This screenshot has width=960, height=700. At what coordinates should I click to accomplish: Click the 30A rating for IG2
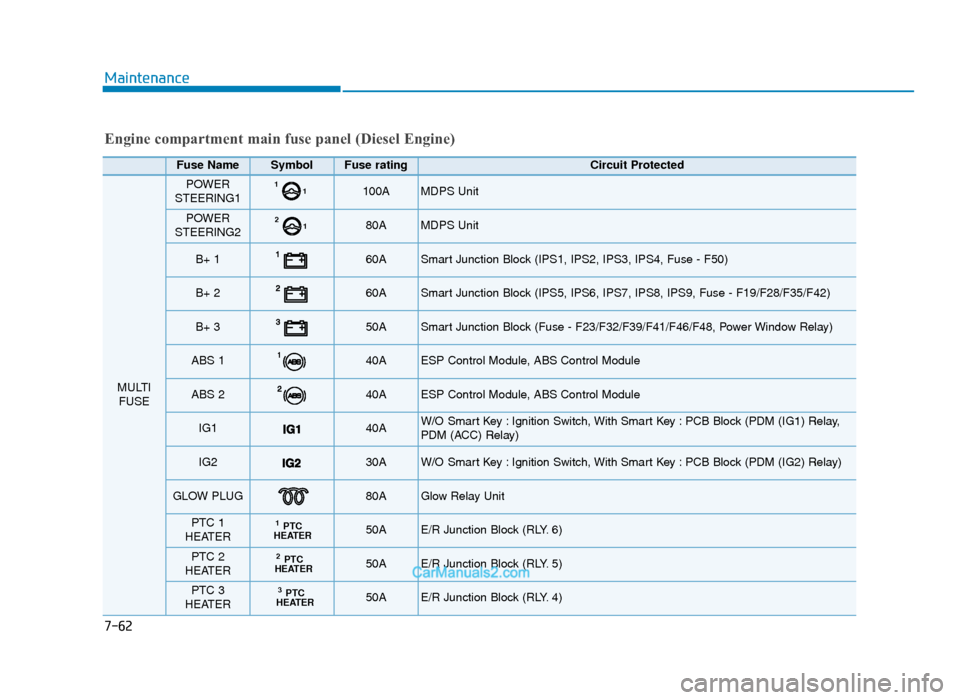tap(376, 462)
